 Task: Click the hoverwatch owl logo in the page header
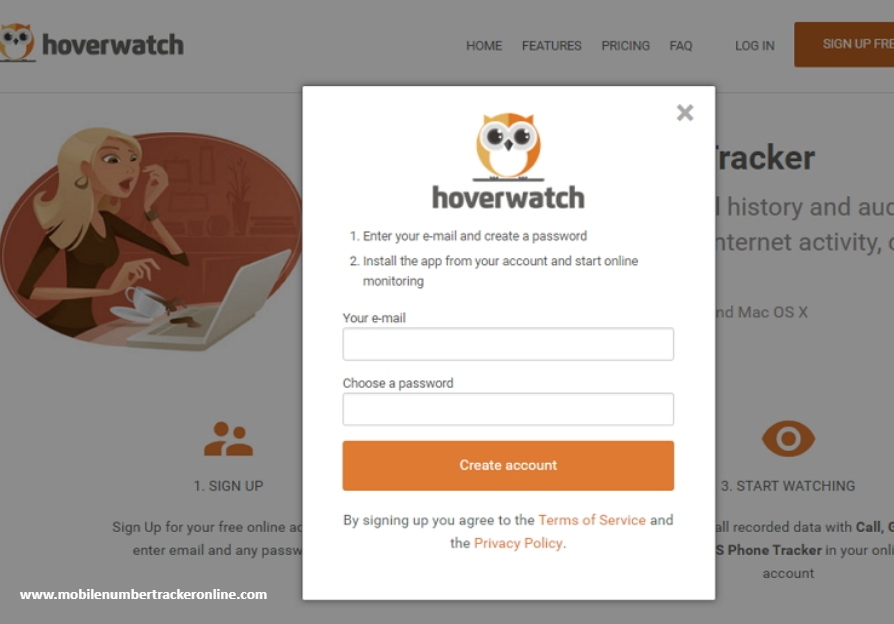click(17, 43)
